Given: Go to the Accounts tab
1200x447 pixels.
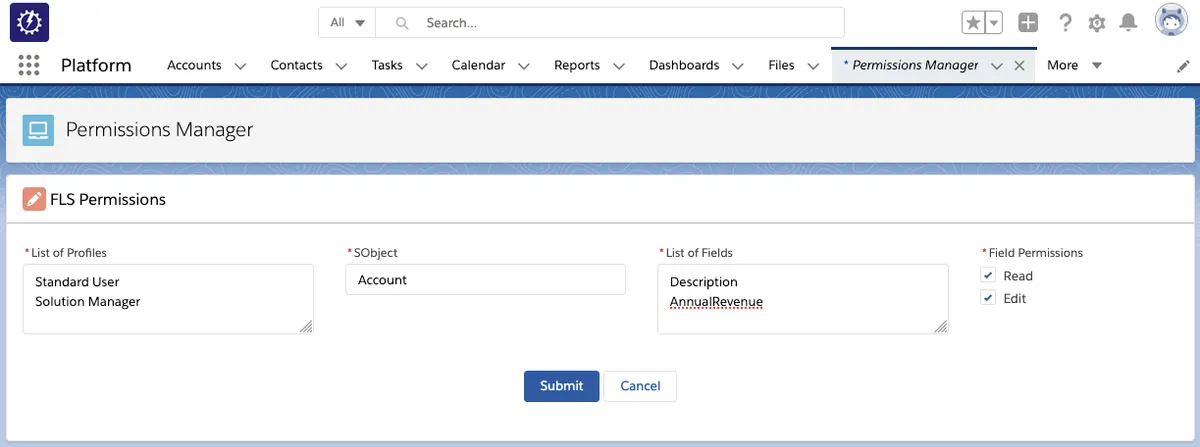Looking at the screenshot, I should (194, 65).
